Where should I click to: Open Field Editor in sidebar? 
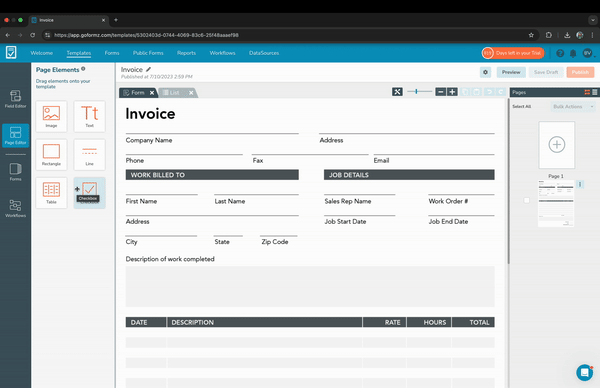pyautogui.click(x=15, y=99)
